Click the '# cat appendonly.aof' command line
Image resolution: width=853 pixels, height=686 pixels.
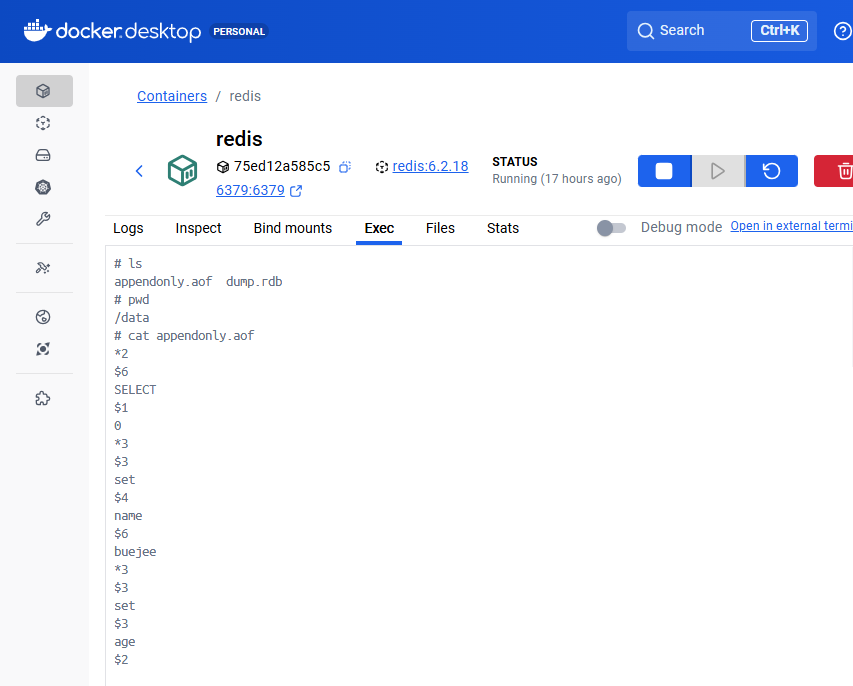[x=184, y=336]
